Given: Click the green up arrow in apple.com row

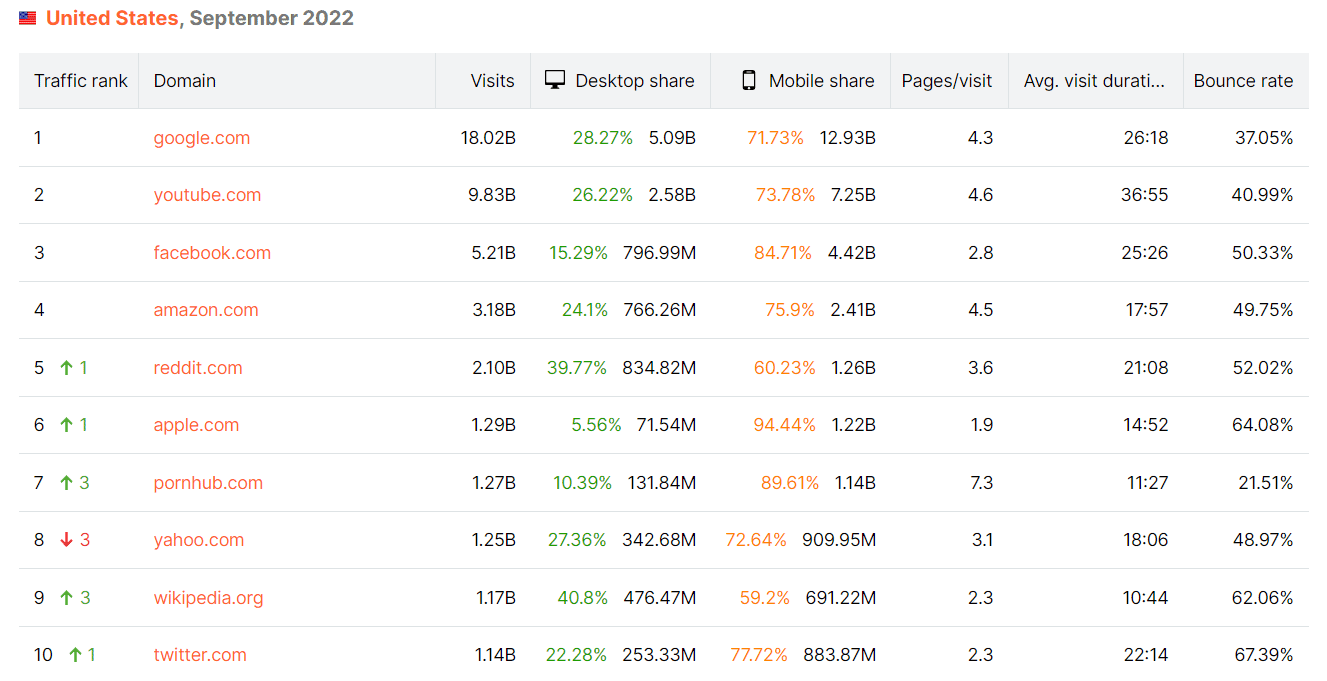Looking at the screenshot, I should 66,425.
